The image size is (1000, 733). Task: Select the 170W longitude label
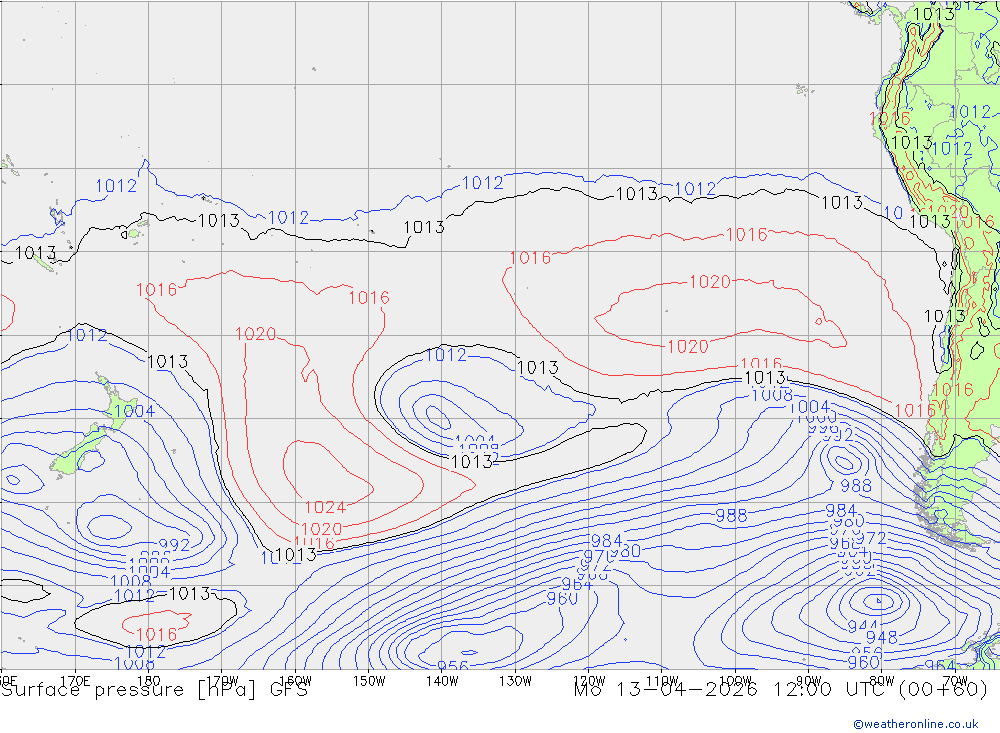tap(223, 681)
